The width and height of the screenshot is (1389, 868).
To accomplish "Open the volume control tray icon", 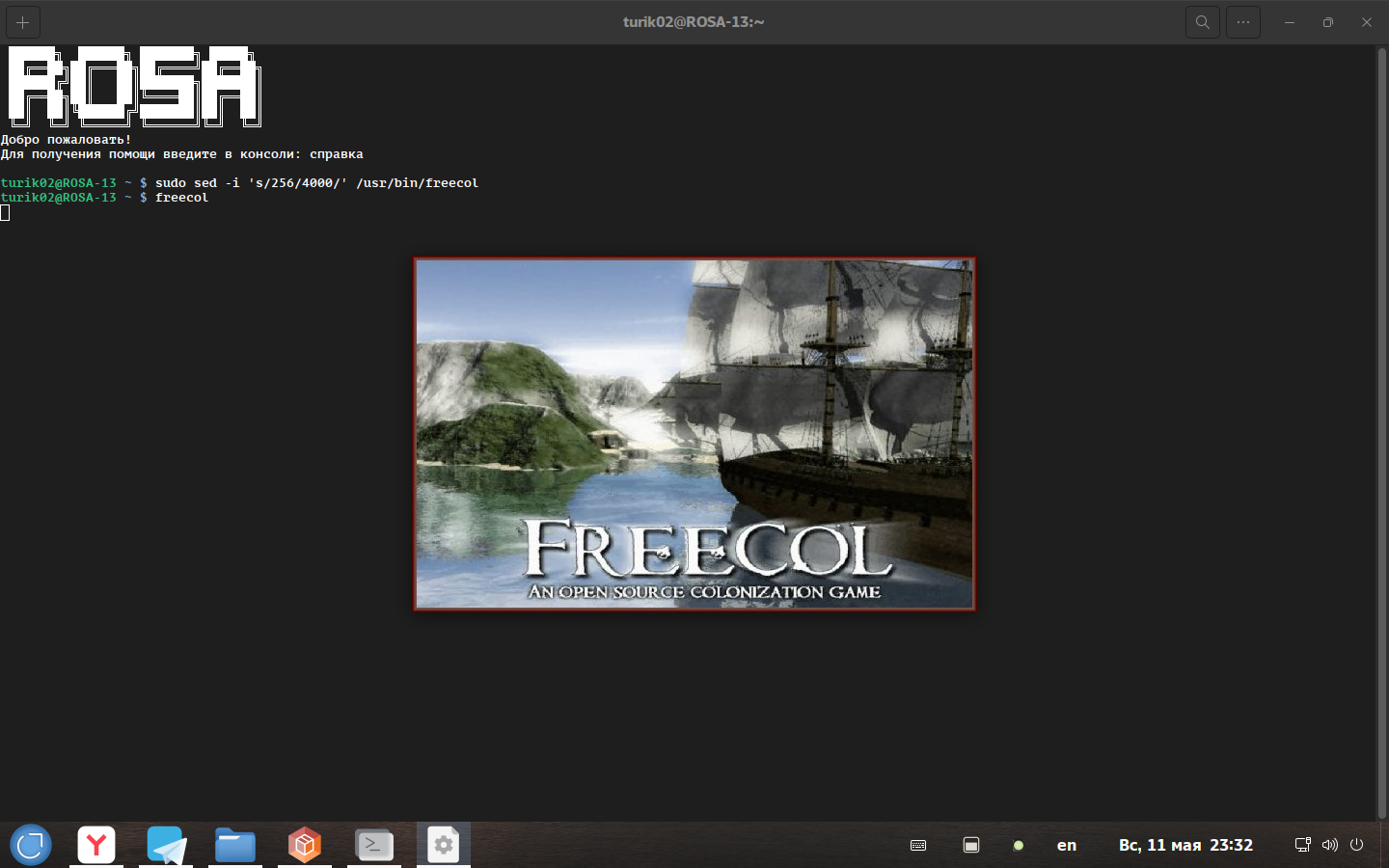I will 1330,845.
